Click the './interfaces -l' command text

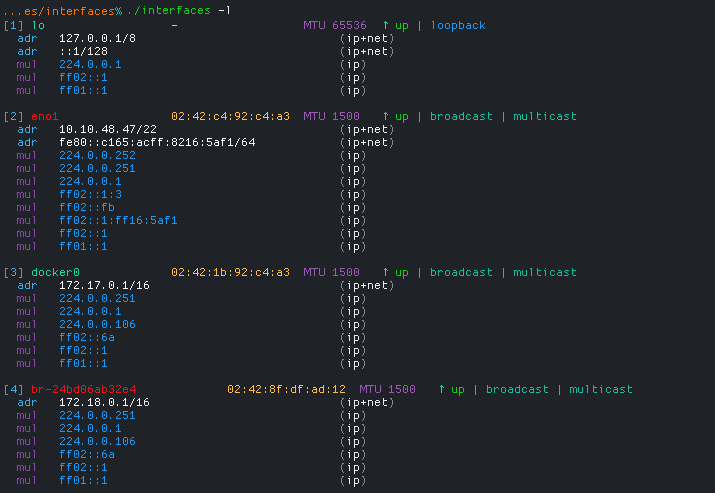coord(179,10)
